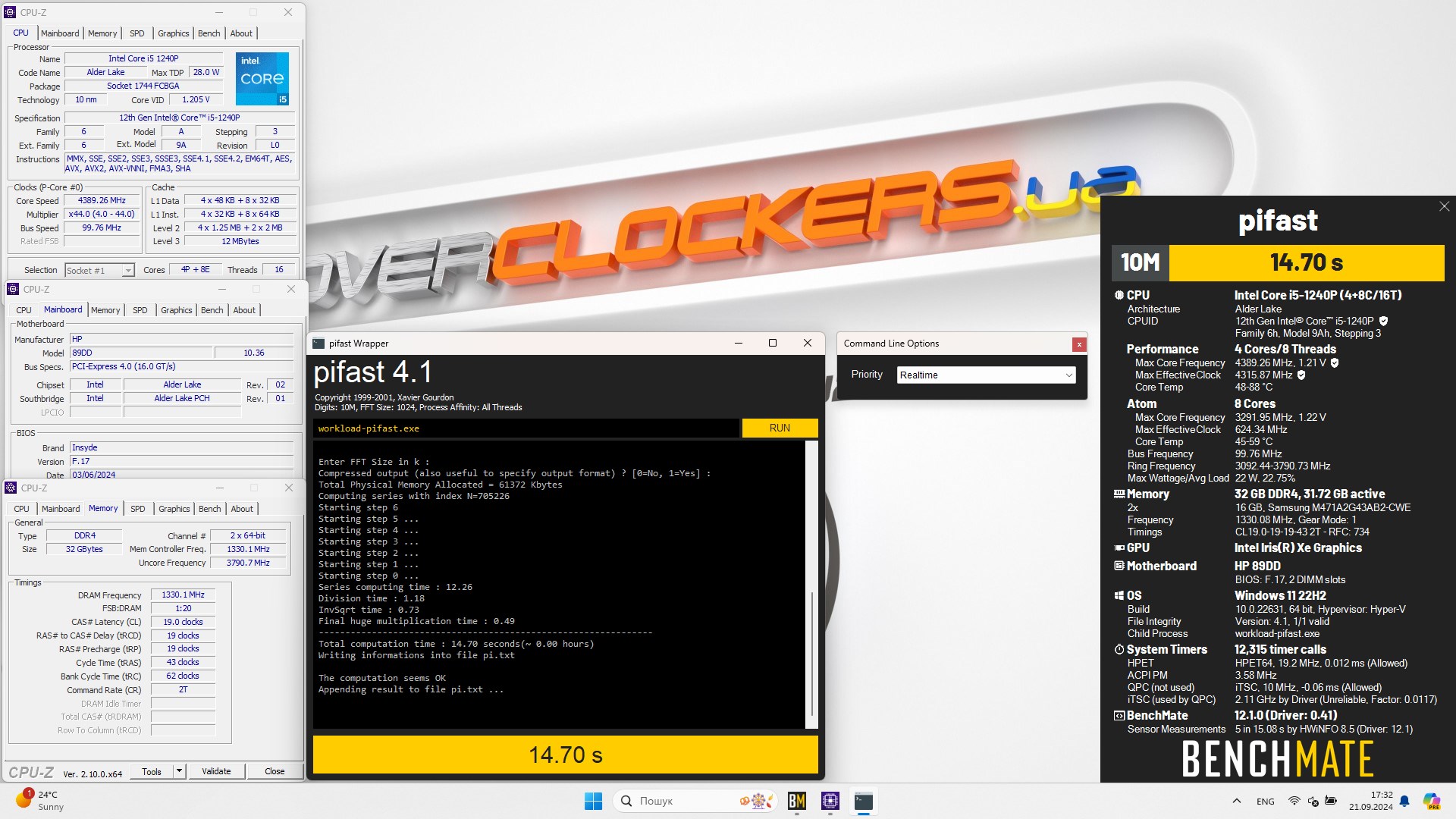Close the BenchMate pifast result panel
Screen dimensions: 1456x819
point(1444,206)
